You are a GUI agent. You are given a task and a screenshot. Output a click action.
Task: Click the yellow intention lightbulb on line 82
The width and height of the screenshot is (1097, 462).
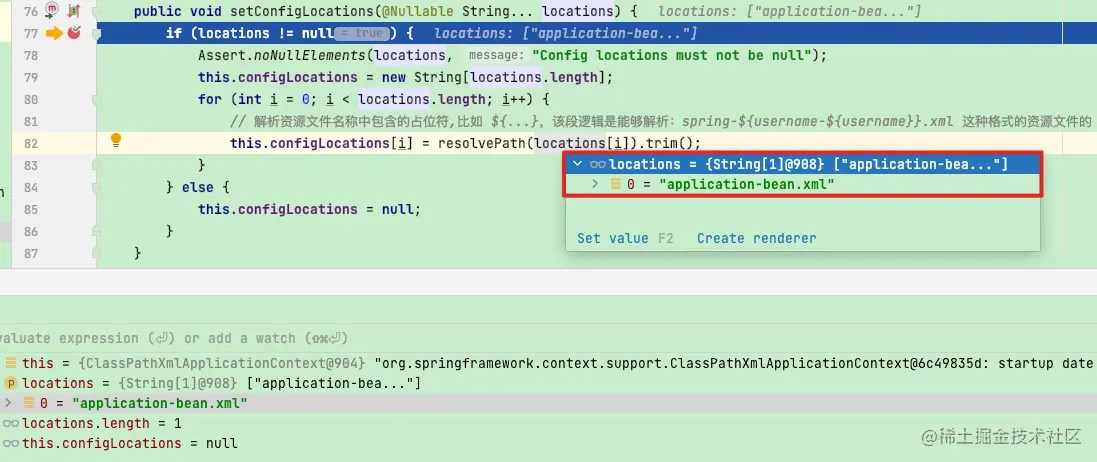click(x=117, y=141)
